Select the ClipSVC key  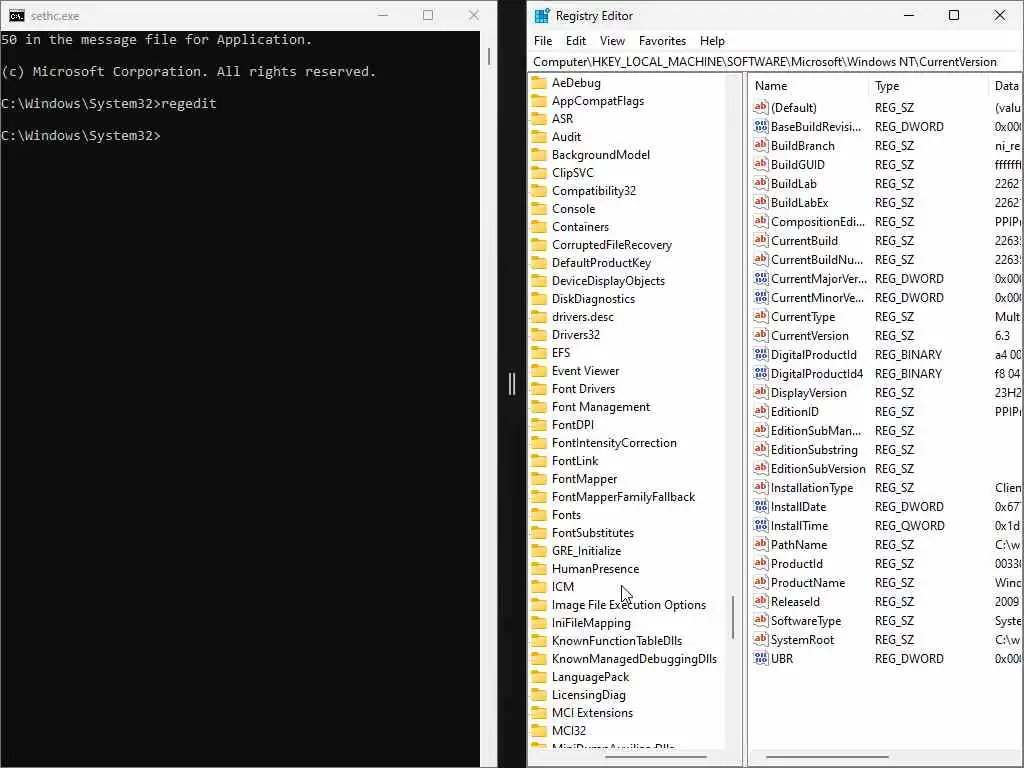coord(573,172)
